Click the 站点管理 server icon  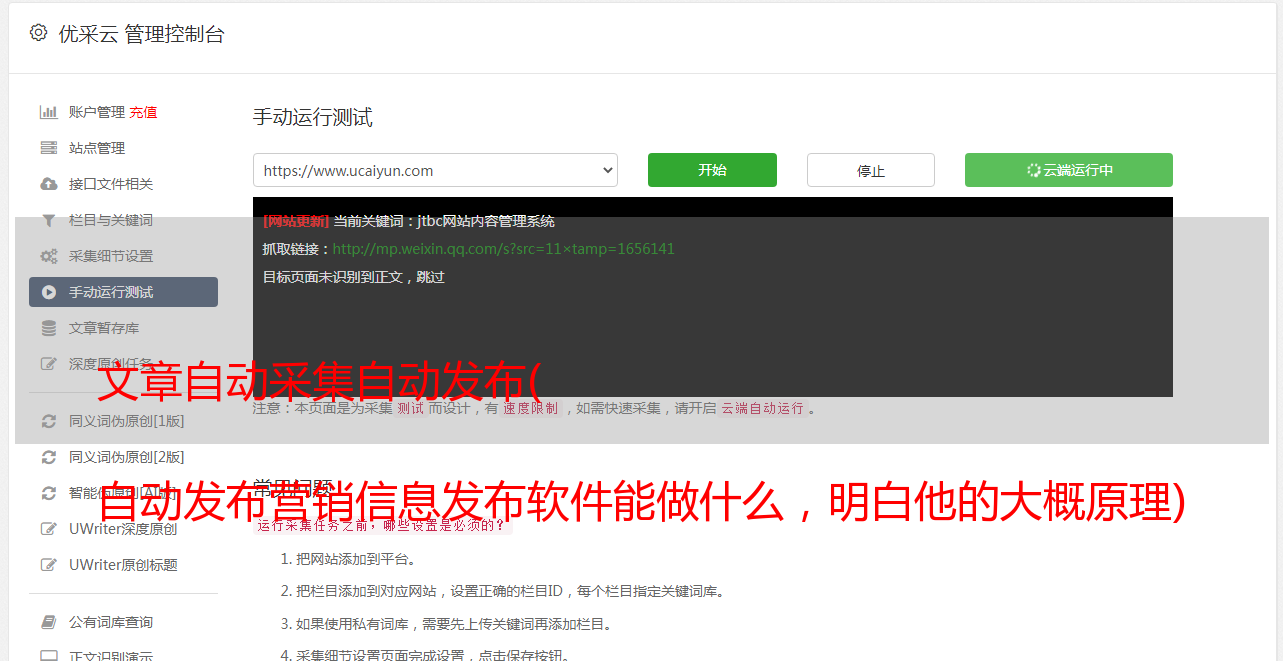[48, 148]
